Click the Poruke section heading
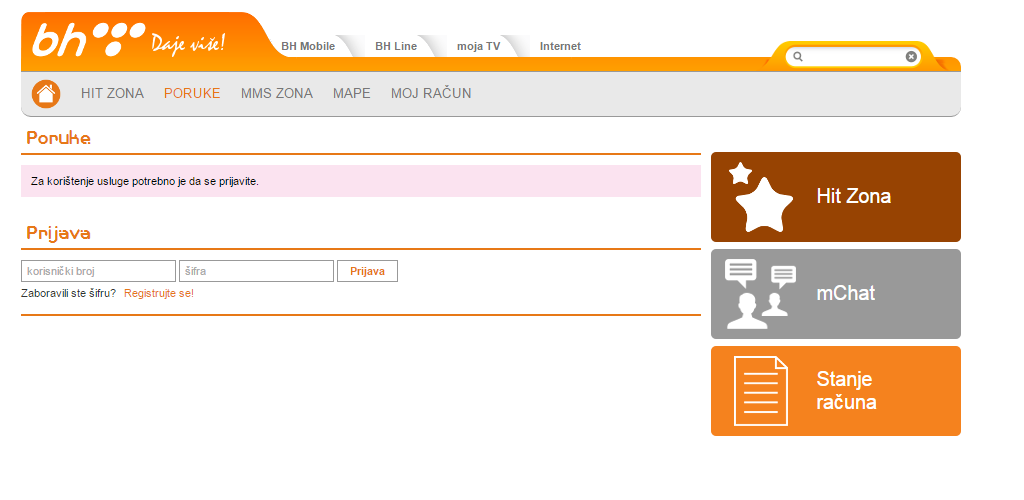The width and height of the screenshot is (1024, 500). pyautogui.click(x=59, y=138)
